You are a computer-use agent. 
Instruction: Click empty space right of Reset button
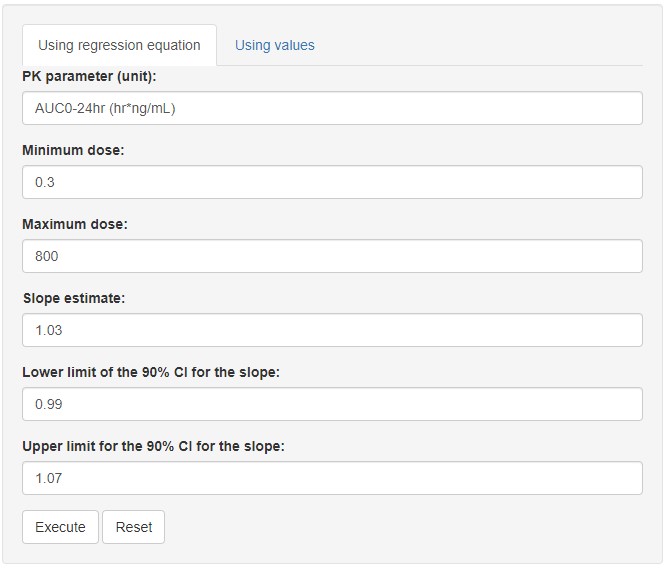coord(400,527)
